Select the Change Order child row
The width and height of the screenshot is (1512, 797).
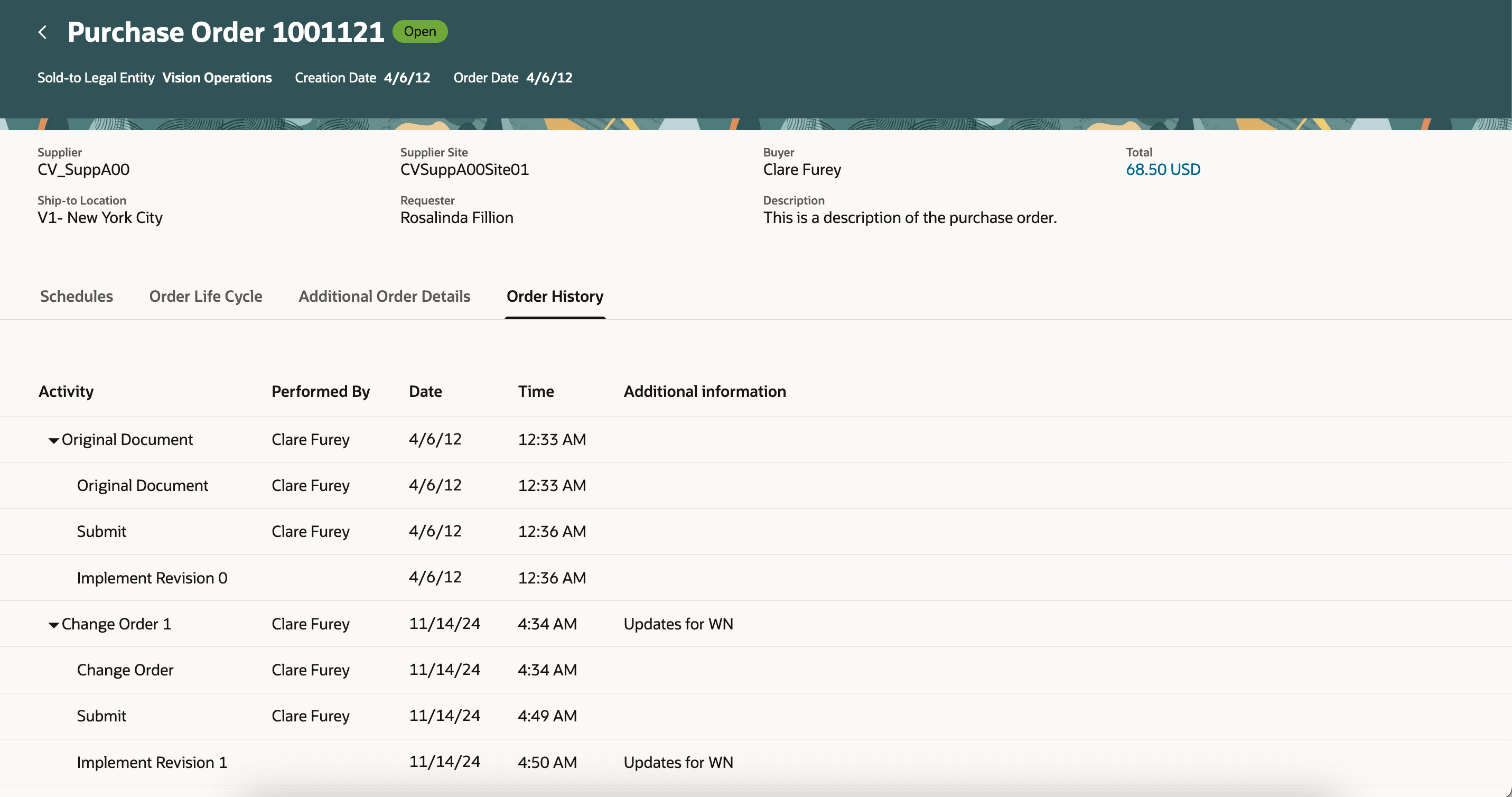point(125,670)
